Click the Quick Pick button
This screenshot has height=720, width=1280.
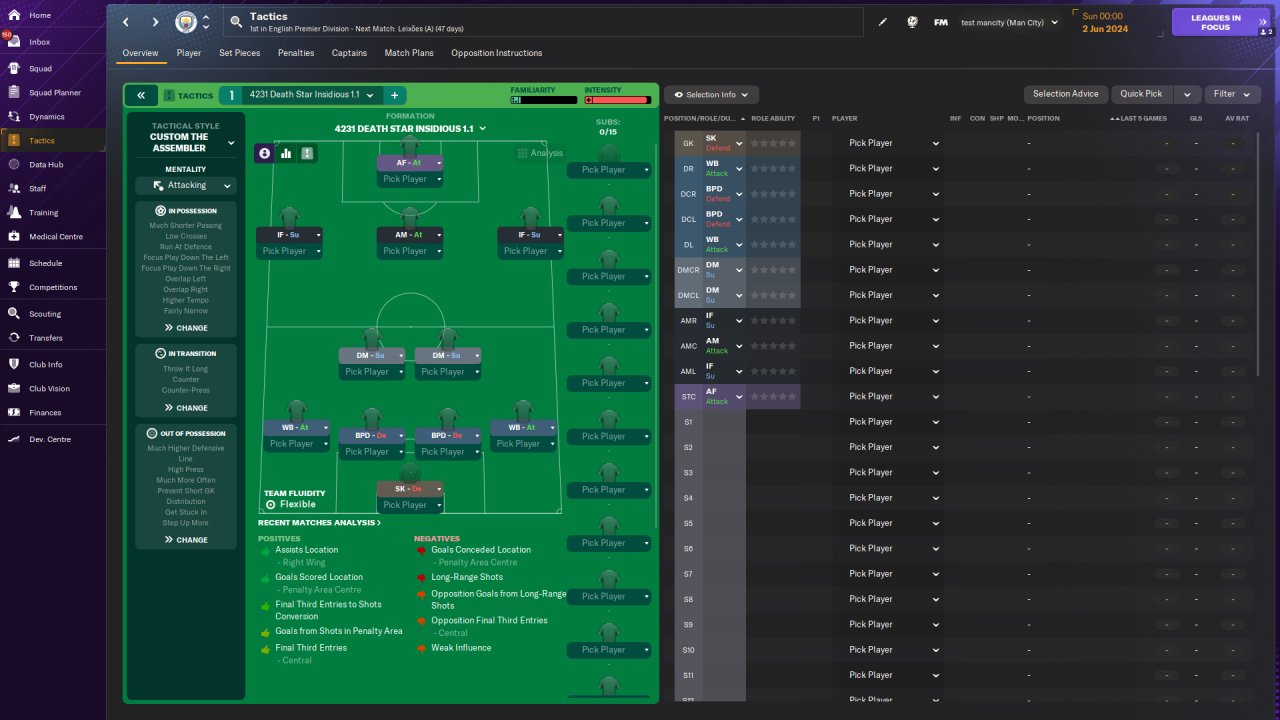coord(1141,94)
